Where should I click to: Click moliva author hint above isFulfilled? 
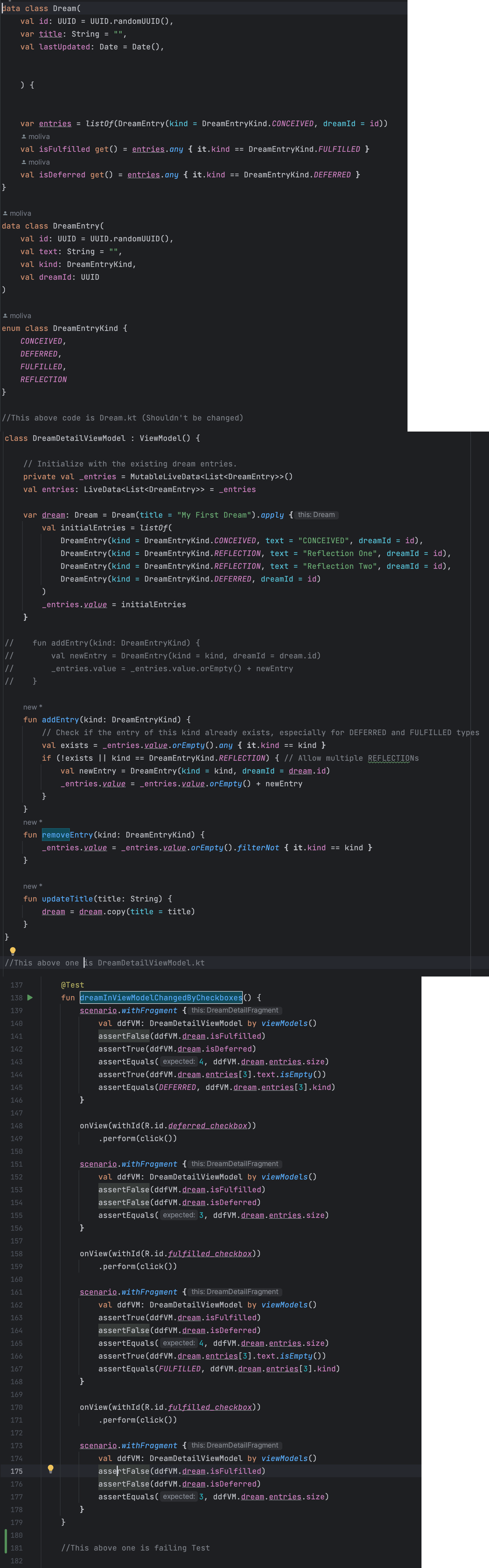tap(35, 136)
